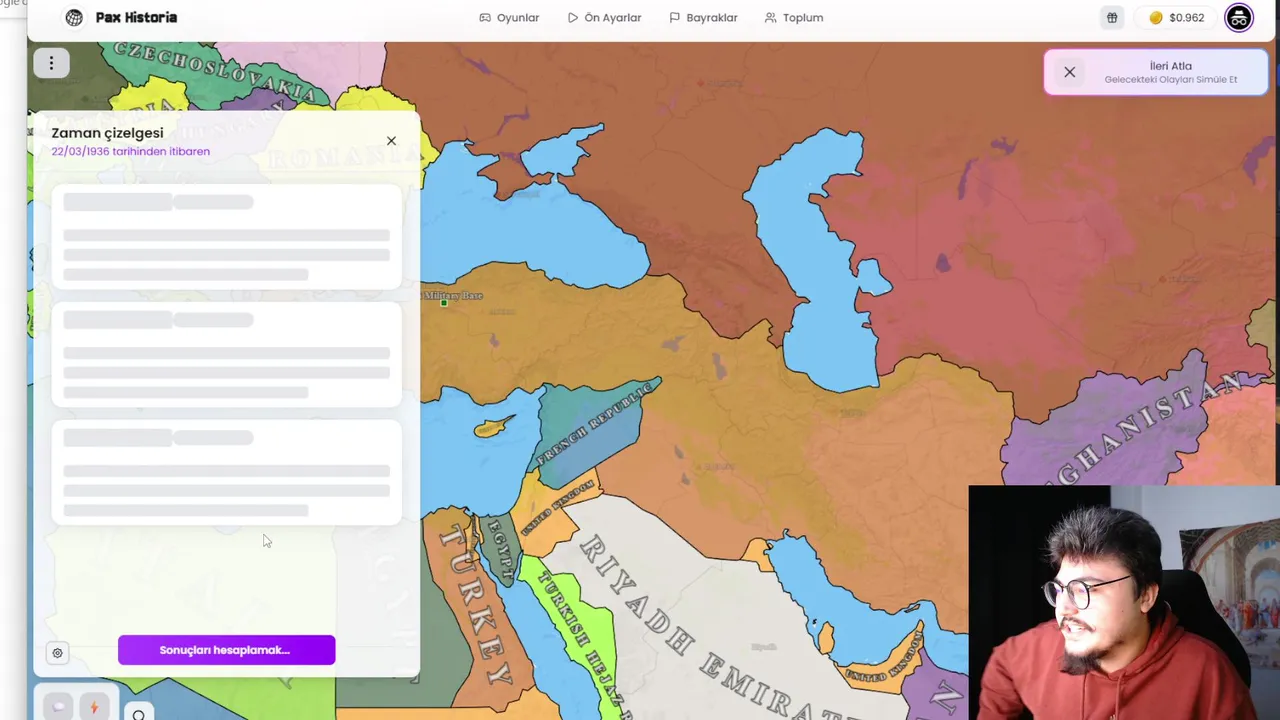Image resolution: width=1280 pixels, height=720 pixels.
Task: Select the first loading timeline card
Action: tap(226, 237)
